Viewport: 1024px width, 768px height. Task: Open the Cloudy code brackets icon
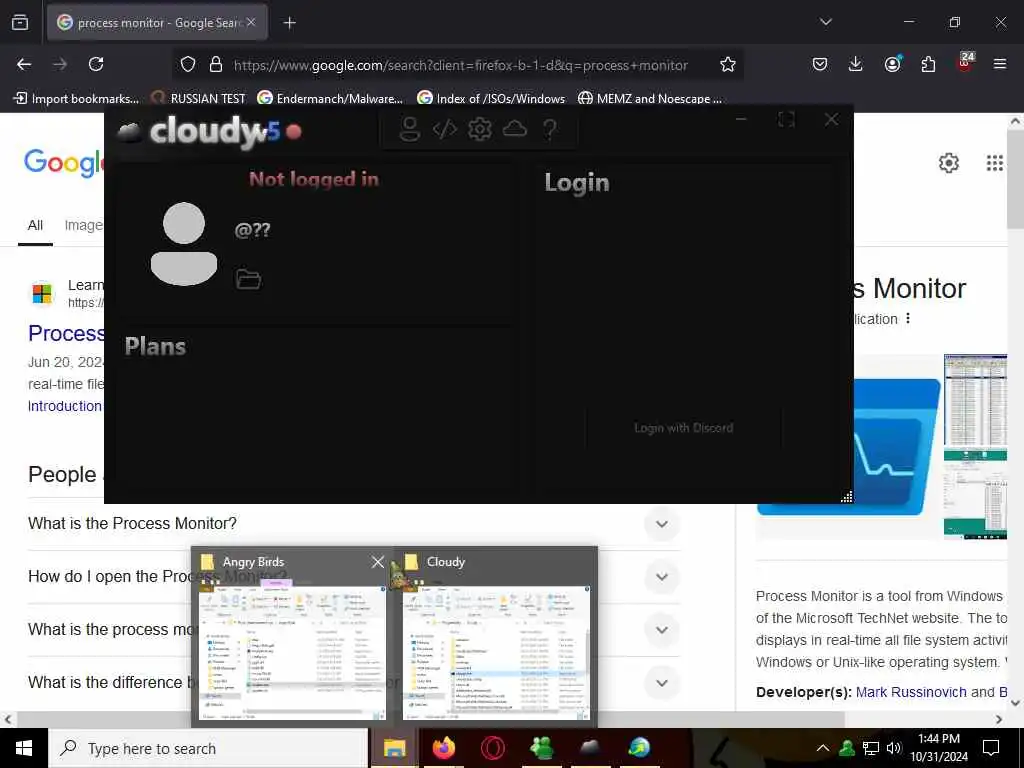(x=445, y=129)
